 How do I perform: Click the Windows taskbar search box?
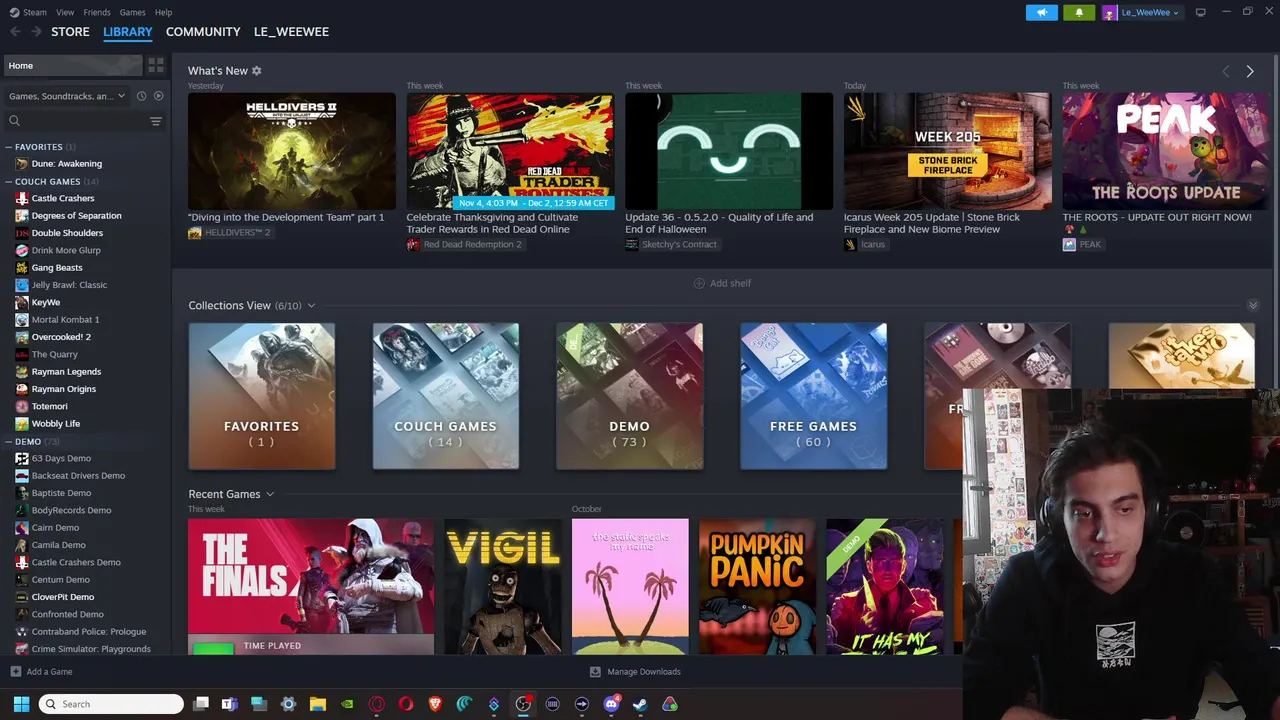pos(111,704)
